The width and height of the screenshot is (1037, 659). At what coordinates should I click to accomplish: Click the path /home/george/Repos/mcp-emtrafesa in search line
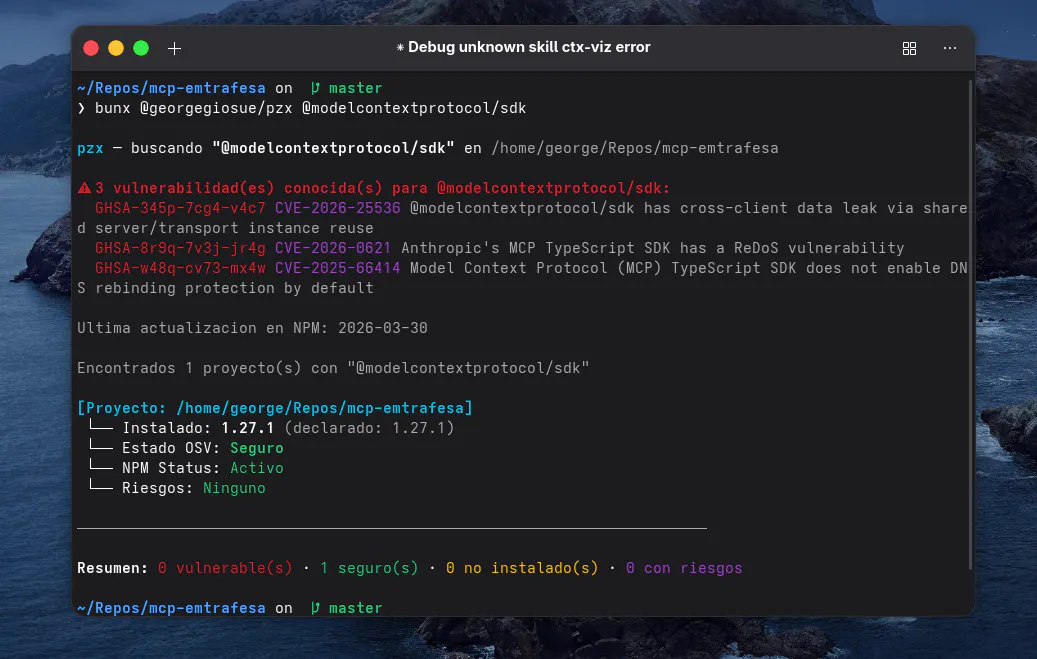[634, 148]
